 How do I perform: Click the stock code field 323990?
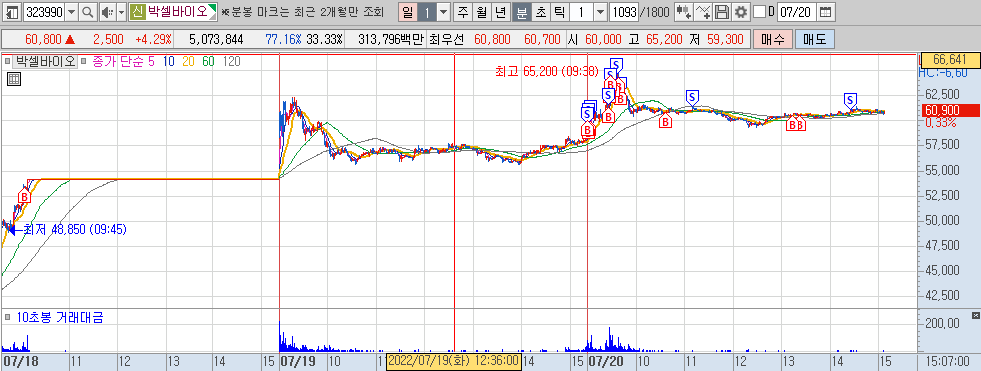click(x=44, y=11)
